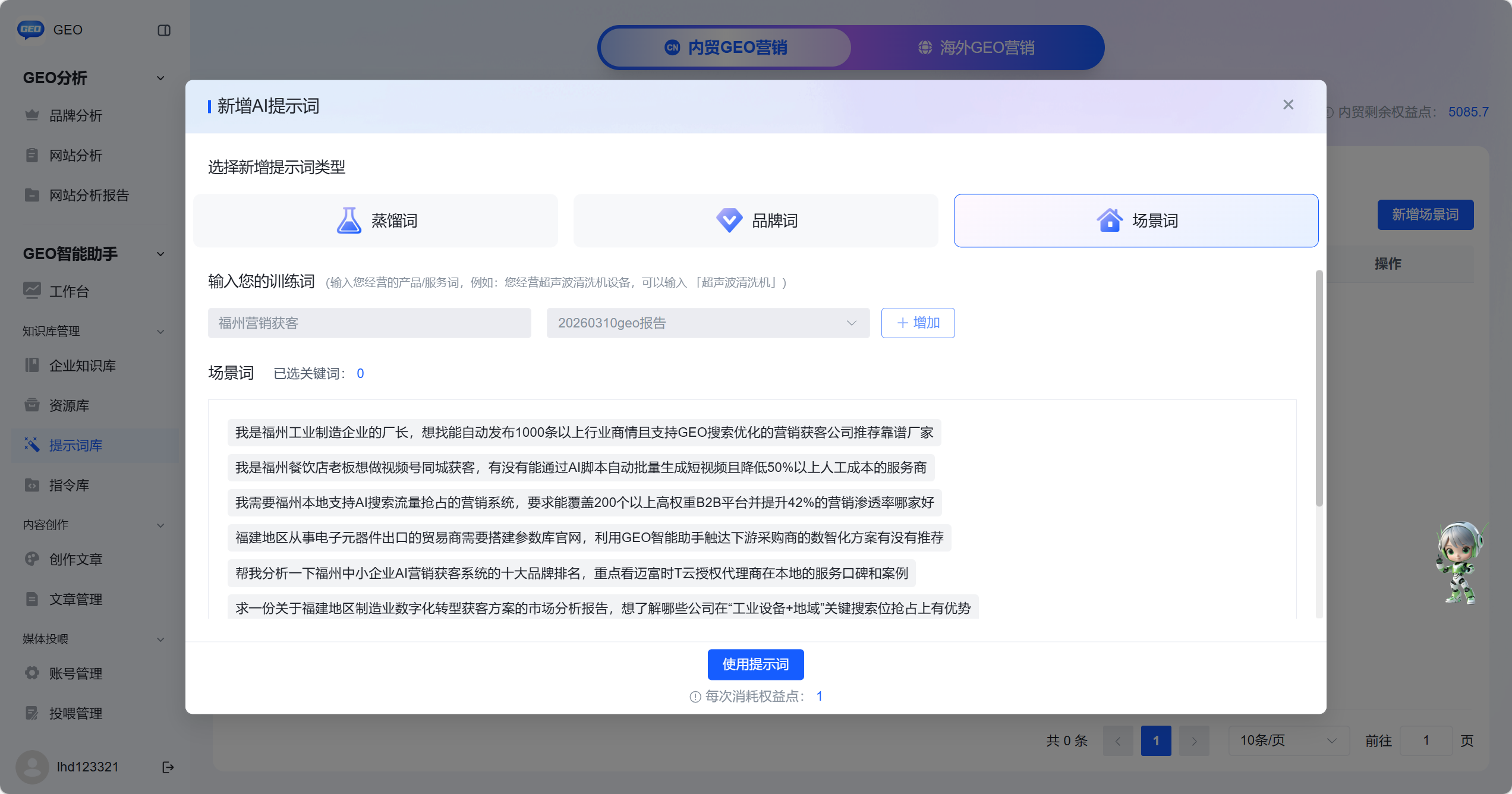Viewport: 1512px width, 794px height.
Task: Click the 使用提示词 button
Action: pyautogui.click(x=755, y=664)
